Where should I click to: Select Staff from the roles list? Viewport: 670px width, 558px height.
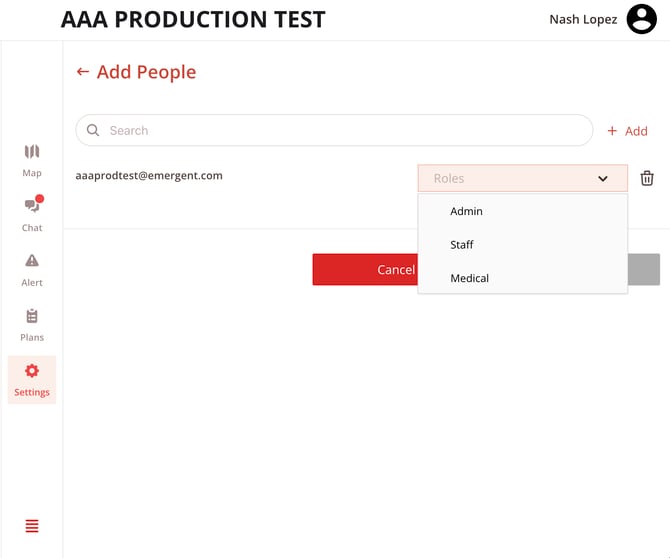pyautogui.click(x=462, y=245)
